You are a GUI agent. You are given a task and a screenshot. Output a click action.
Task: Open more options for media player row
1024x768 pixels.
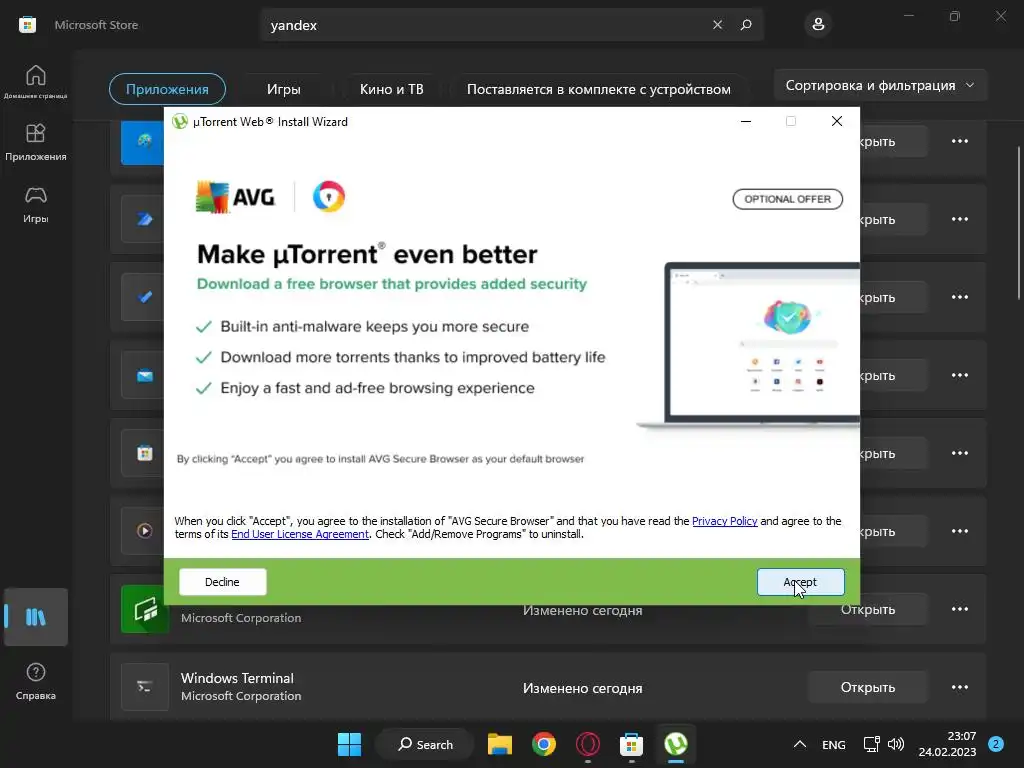point(959,532)
